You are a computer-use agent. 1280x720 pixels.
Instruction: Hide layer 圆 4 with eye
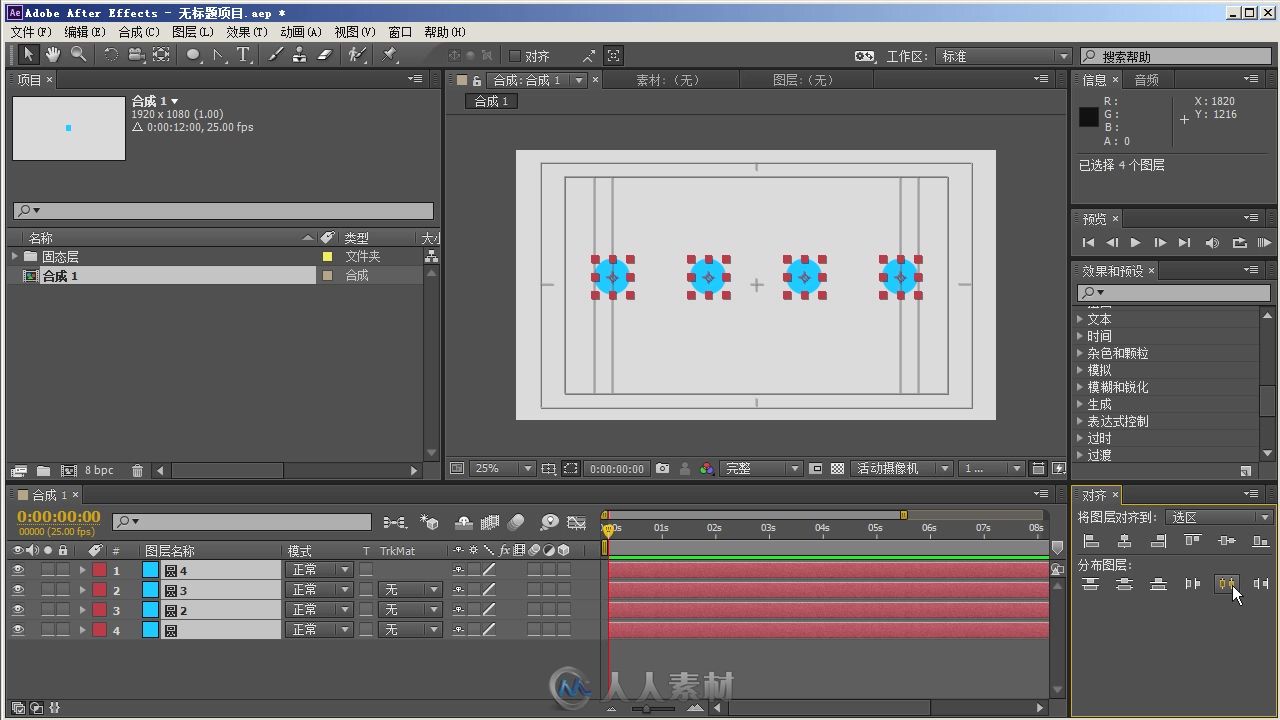pyautogui.click(x=17, y=570)
